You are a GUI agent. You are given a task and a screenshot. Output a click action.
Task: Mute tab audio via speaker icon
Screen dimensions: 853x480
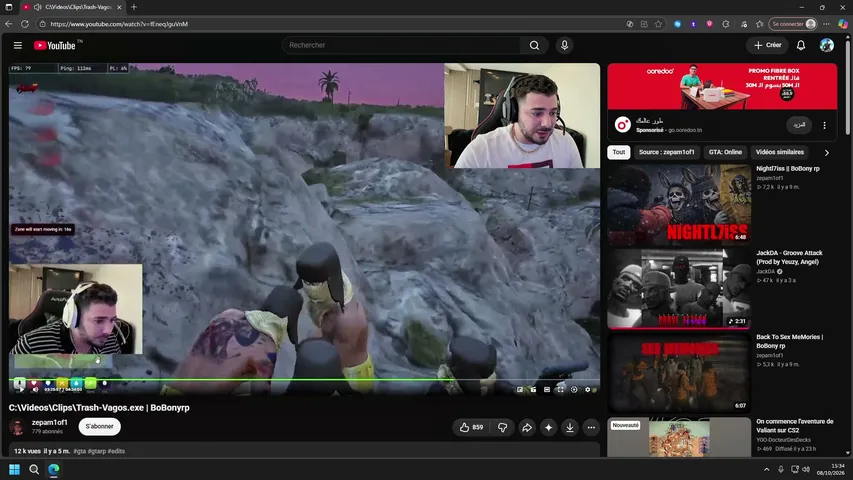[38, 7]
